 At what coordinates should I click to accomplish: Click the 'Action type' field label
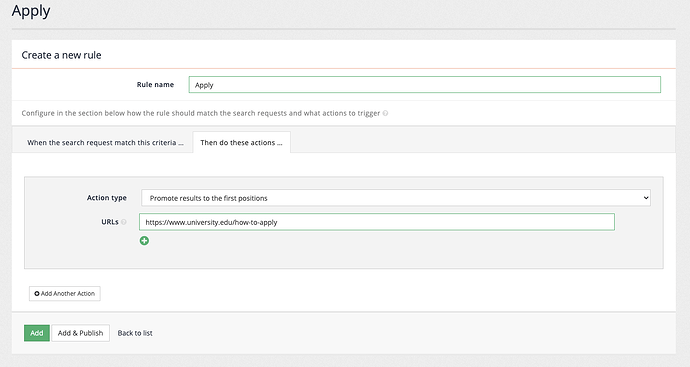[x=106, y=198]
